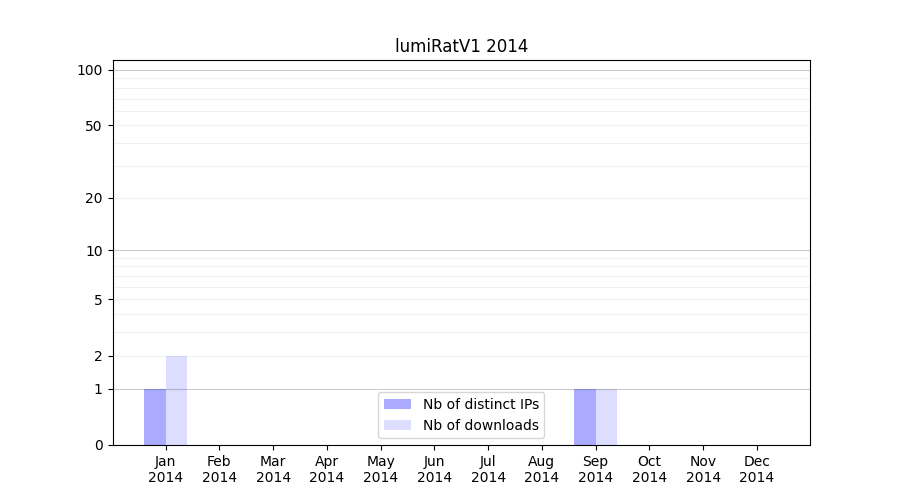Click the y-axis tick label 100

point(90,70)
